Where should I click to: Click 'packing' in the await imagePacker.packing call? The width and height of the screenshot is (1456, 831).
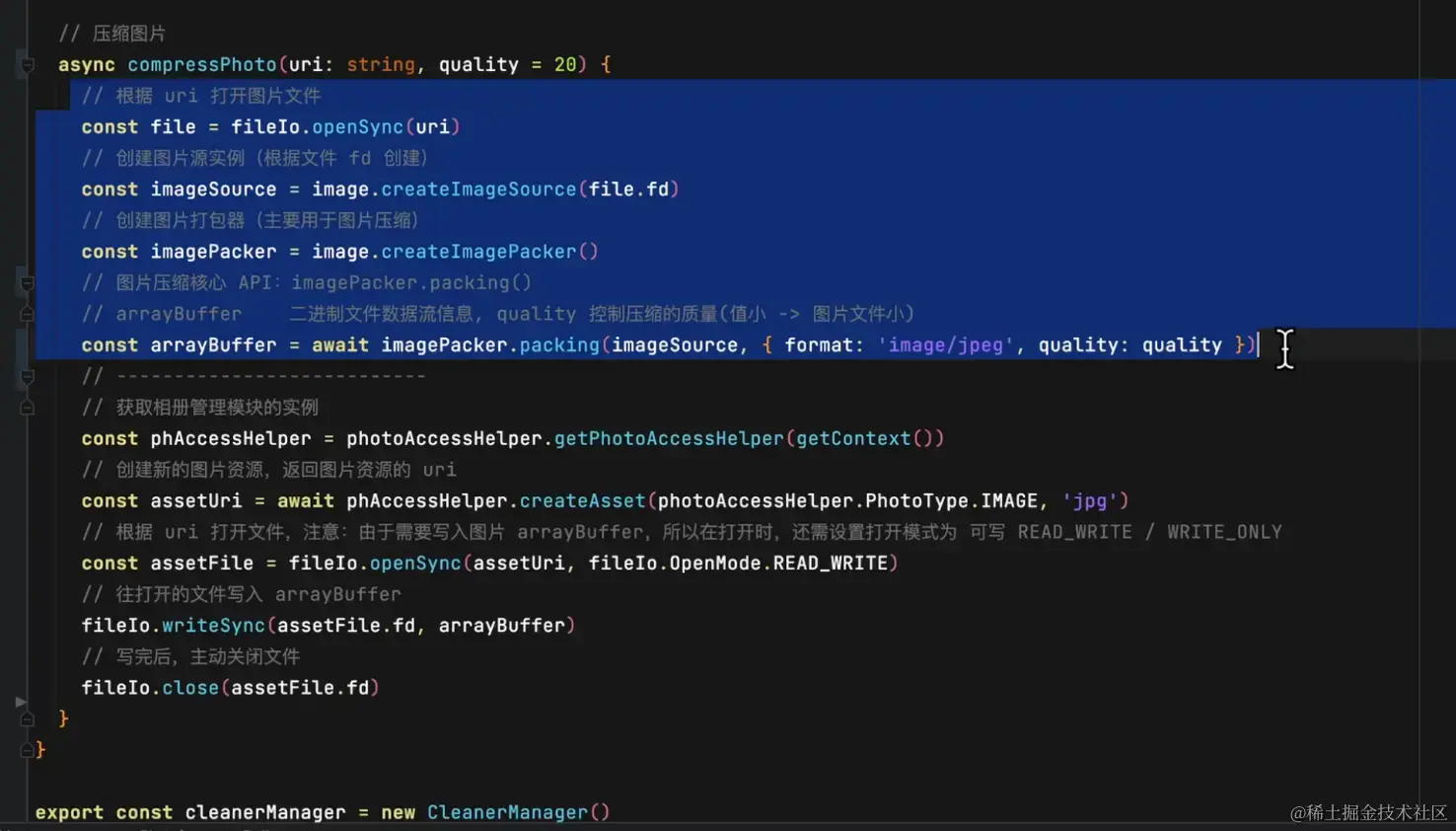tap(559, 345)
